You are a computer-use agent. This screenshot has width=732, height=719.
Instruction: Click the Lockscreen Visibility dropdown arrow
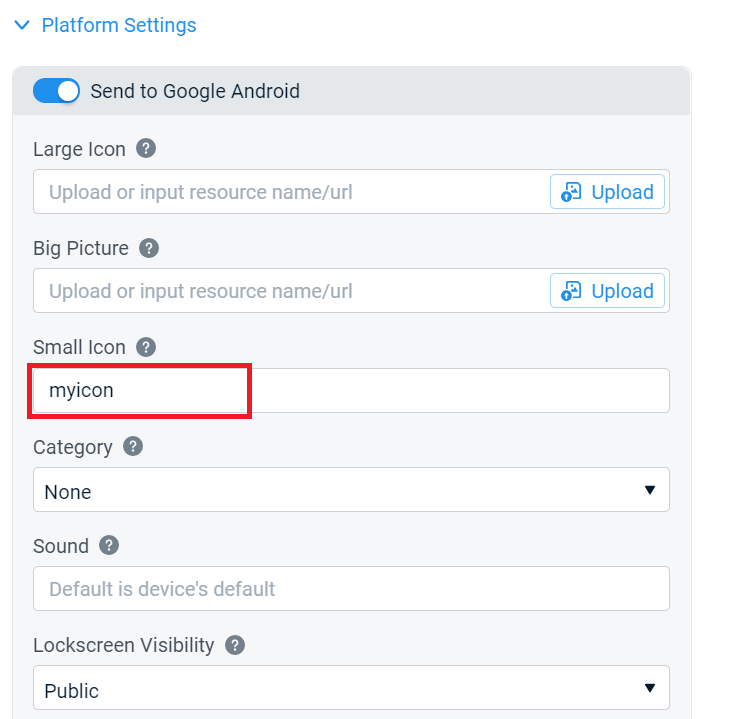[650, 688]
